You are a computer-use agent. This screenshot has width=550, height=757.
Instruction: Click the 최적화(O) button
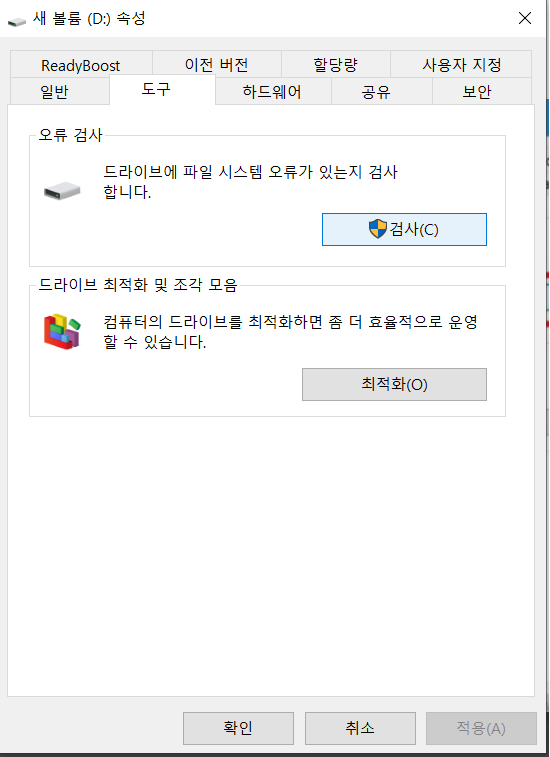click(x=394, y=384)
